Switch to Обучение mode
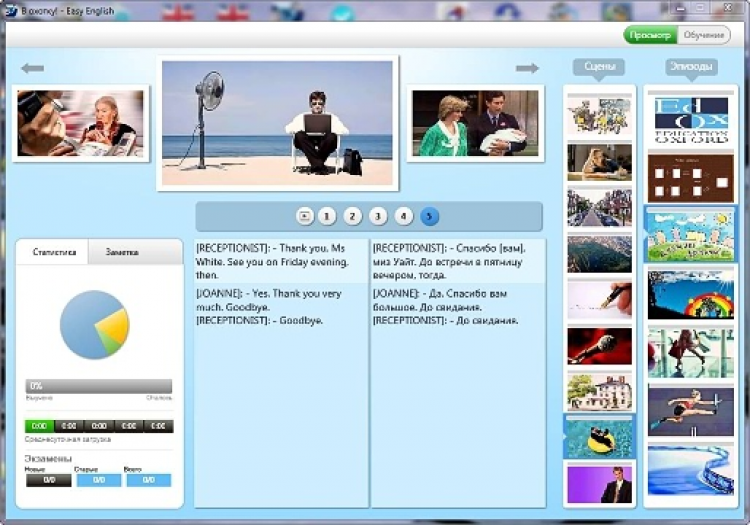 704,35
